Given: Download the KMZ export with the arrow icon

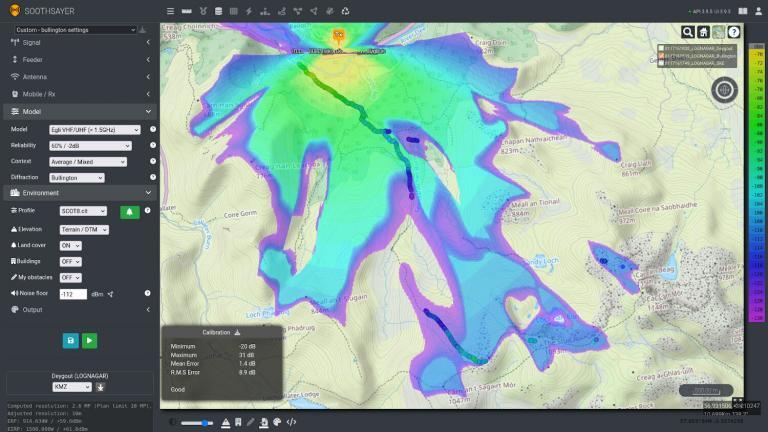Looking at the screenshot, I should (x=100, y=387).
